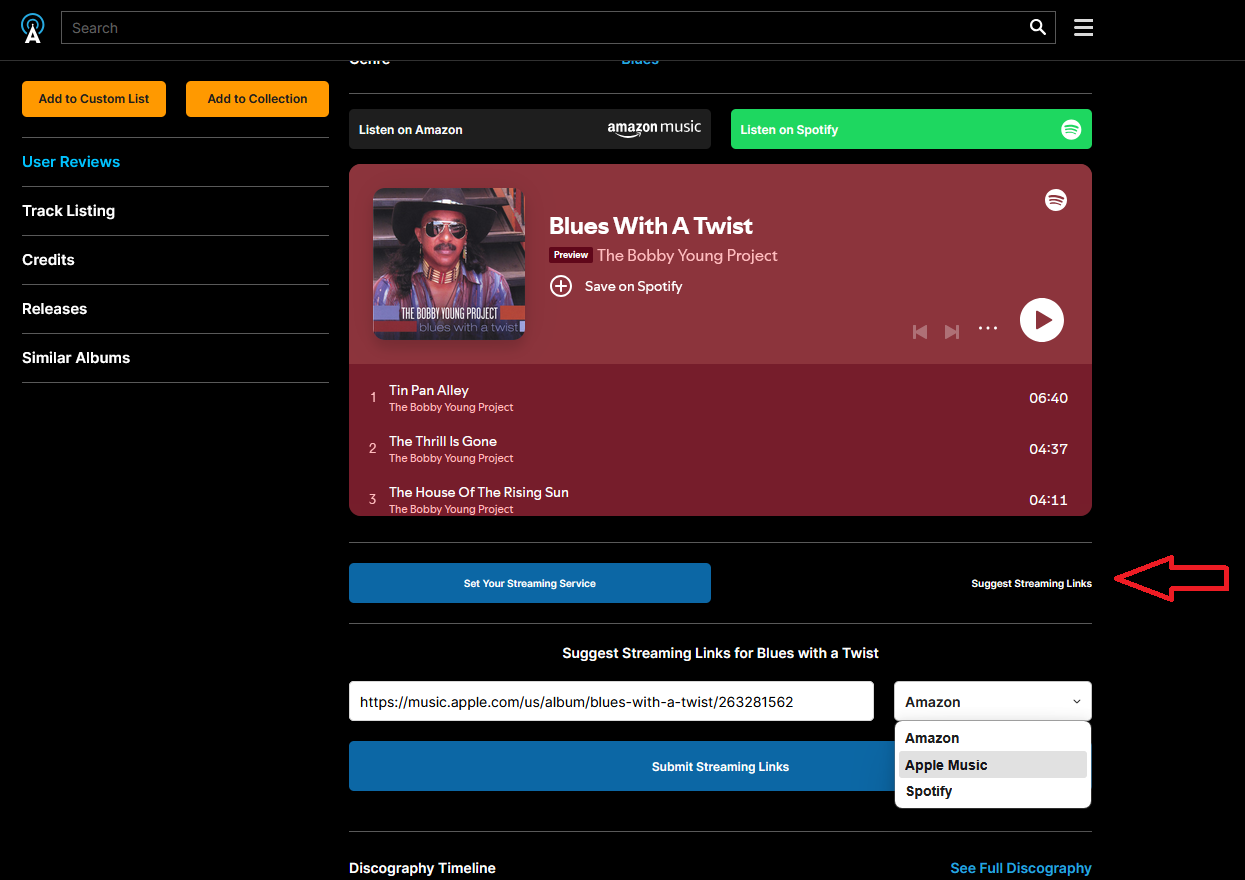Play the Blues With A Twist preview
This screenshot has height=880, width=1245.
pos(1041,320)
